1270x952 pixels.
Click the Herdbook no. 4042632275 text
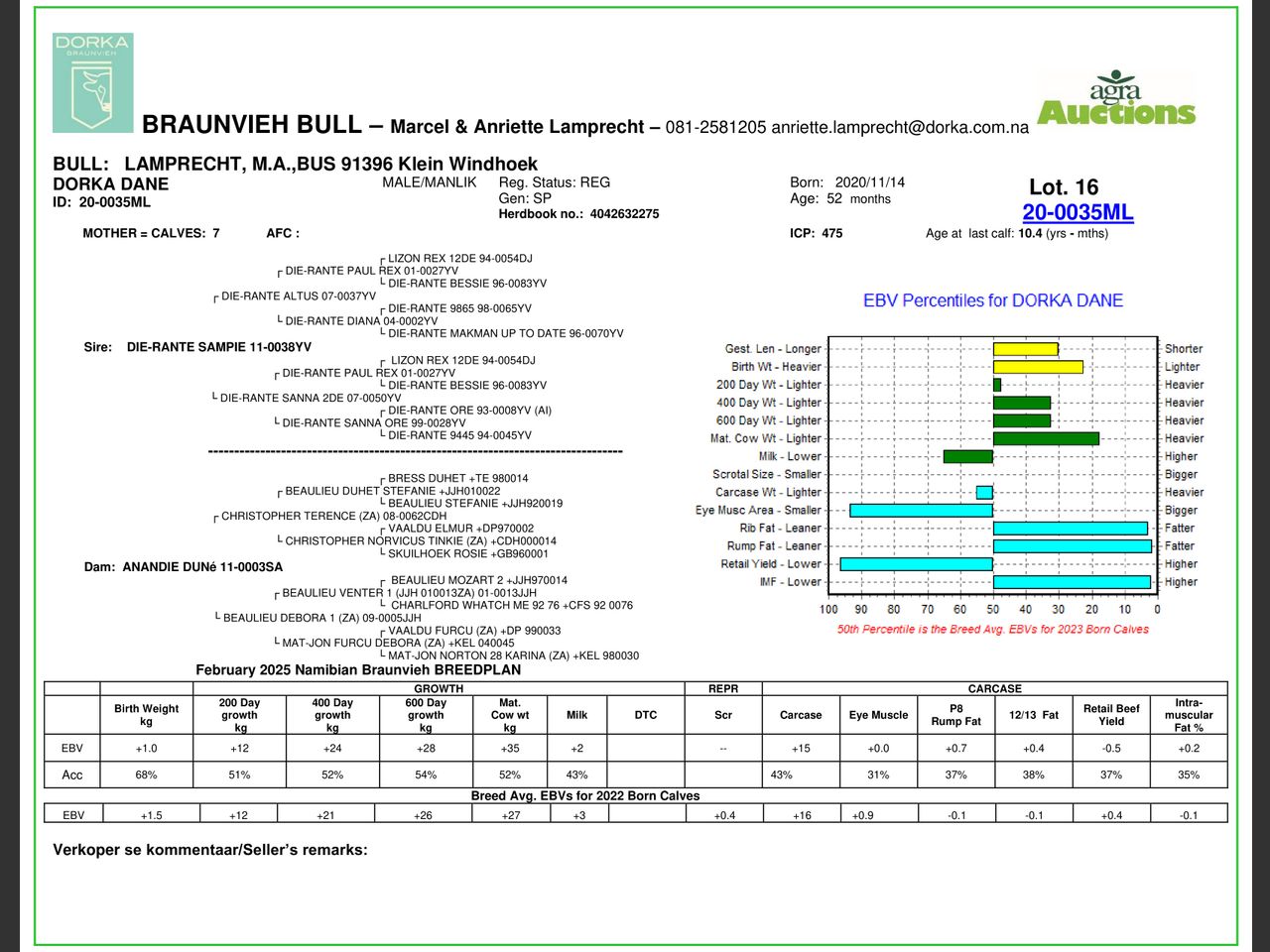coord(578,213)
